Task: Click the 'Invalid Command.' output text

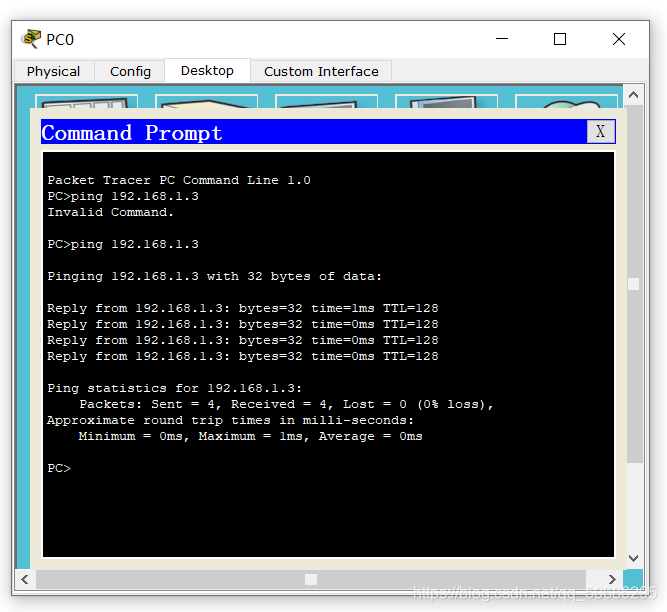Action: tap(110, 212)
